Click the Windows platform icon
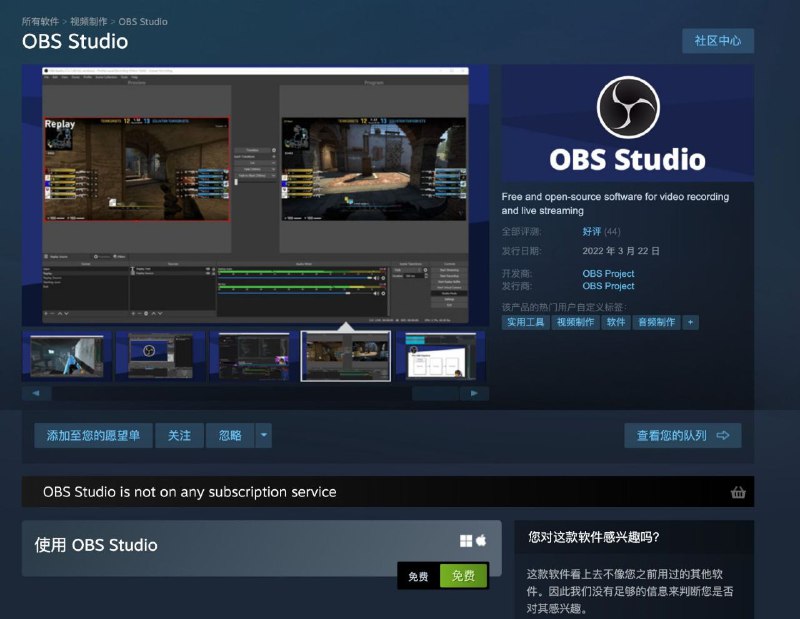 tap(466, 541)
